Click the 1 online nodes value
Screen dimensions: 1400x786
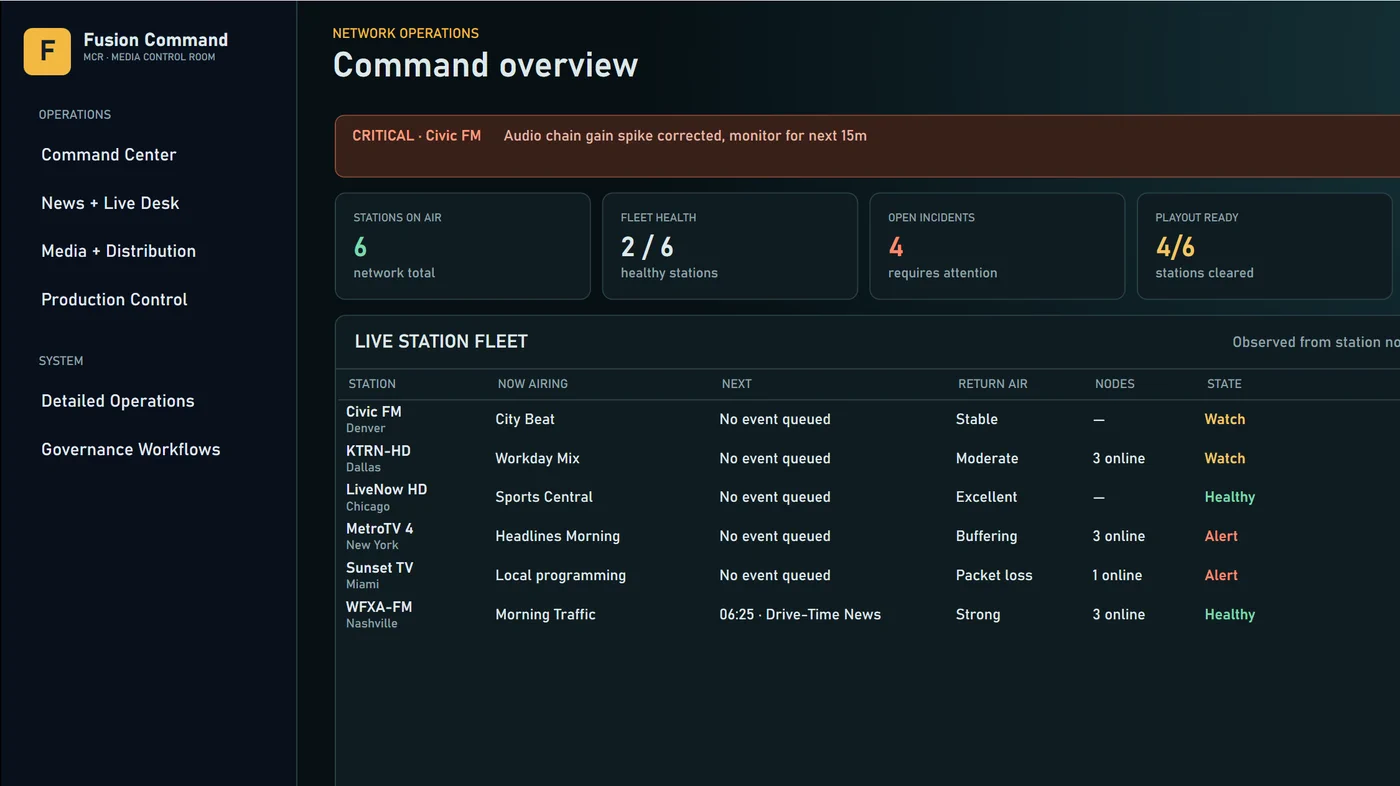pos(1117,575)
